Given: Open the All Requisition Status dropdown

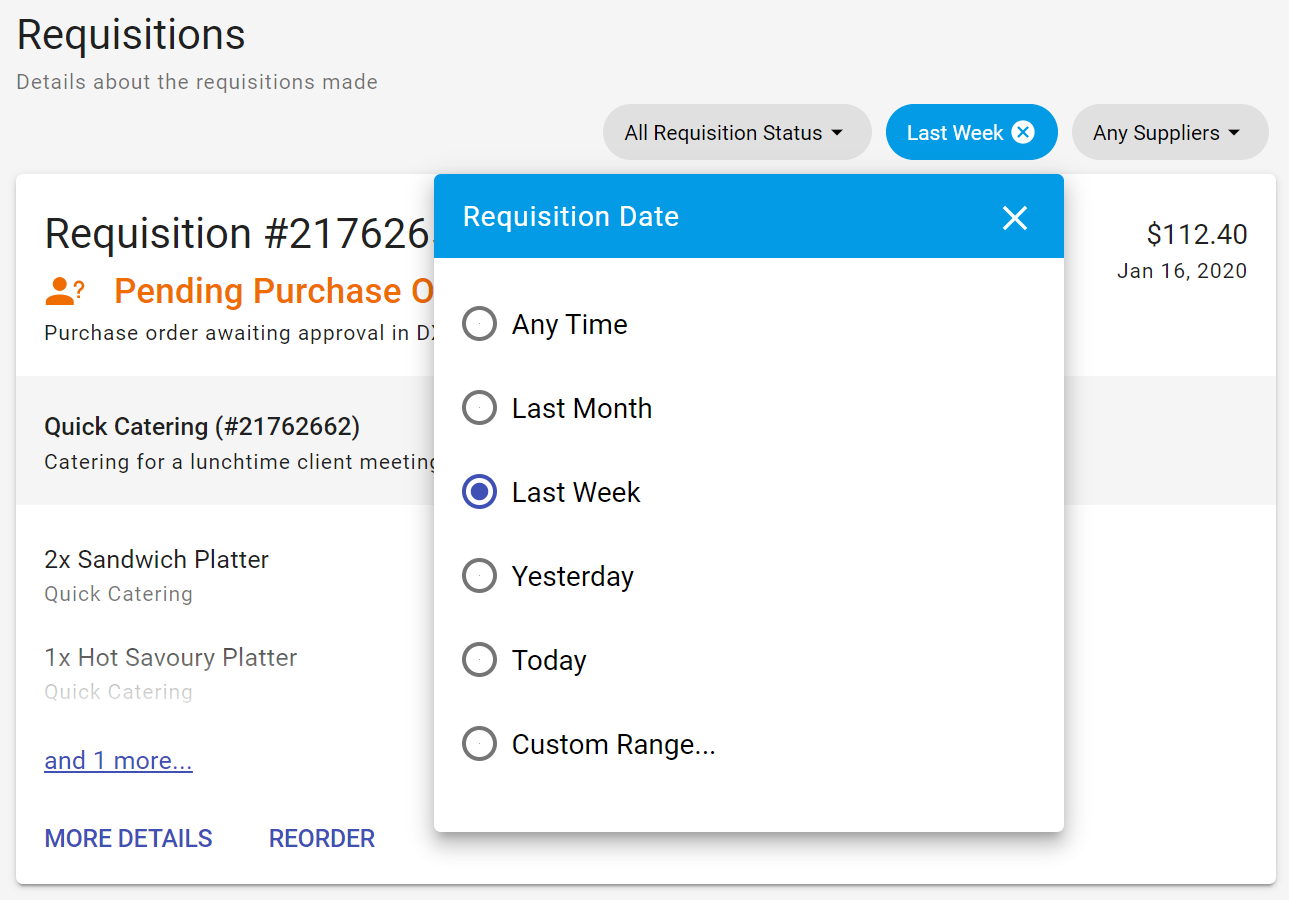Looking at the screenshot, I should (x=736, y=131).
